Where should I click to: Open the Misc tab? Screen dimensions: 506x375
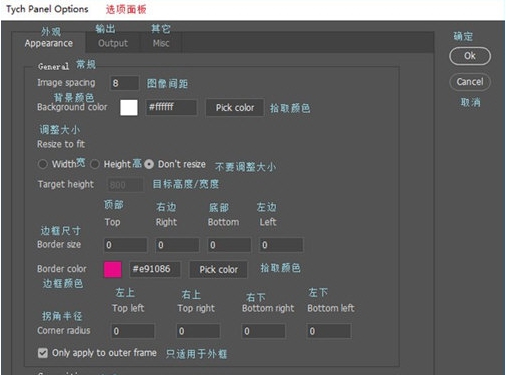click(x=161, y=43)
